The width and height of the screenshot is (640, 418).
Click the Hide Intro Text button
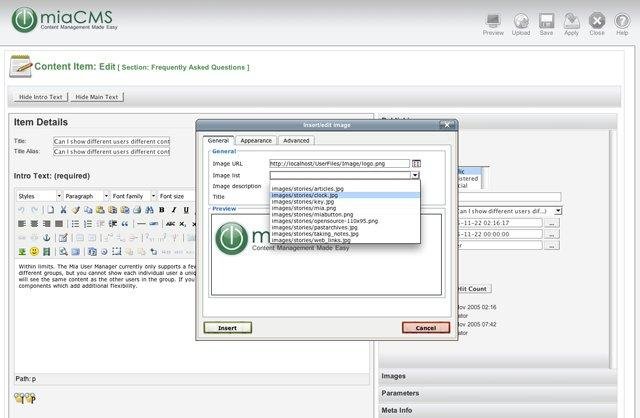coord(41,97)
